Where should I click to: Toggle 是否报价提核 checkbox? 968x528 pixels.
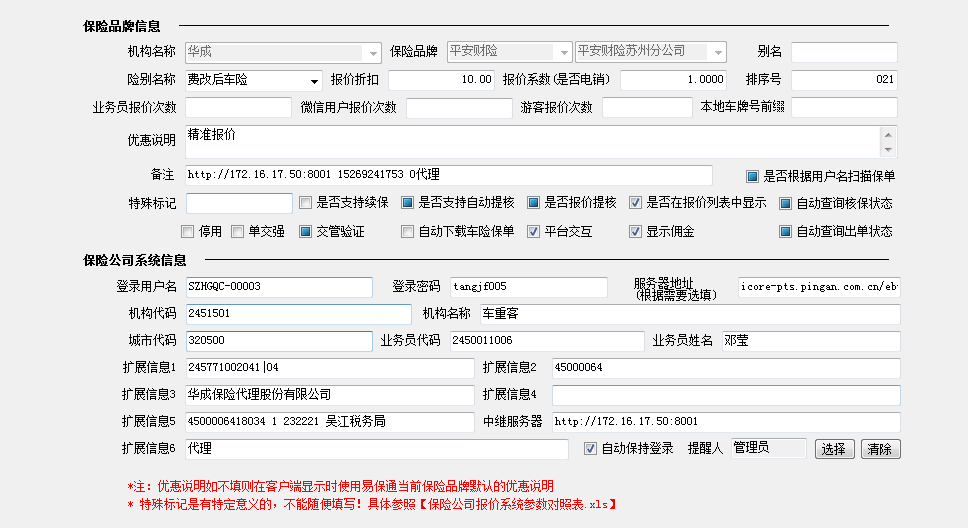click(533, 203)
